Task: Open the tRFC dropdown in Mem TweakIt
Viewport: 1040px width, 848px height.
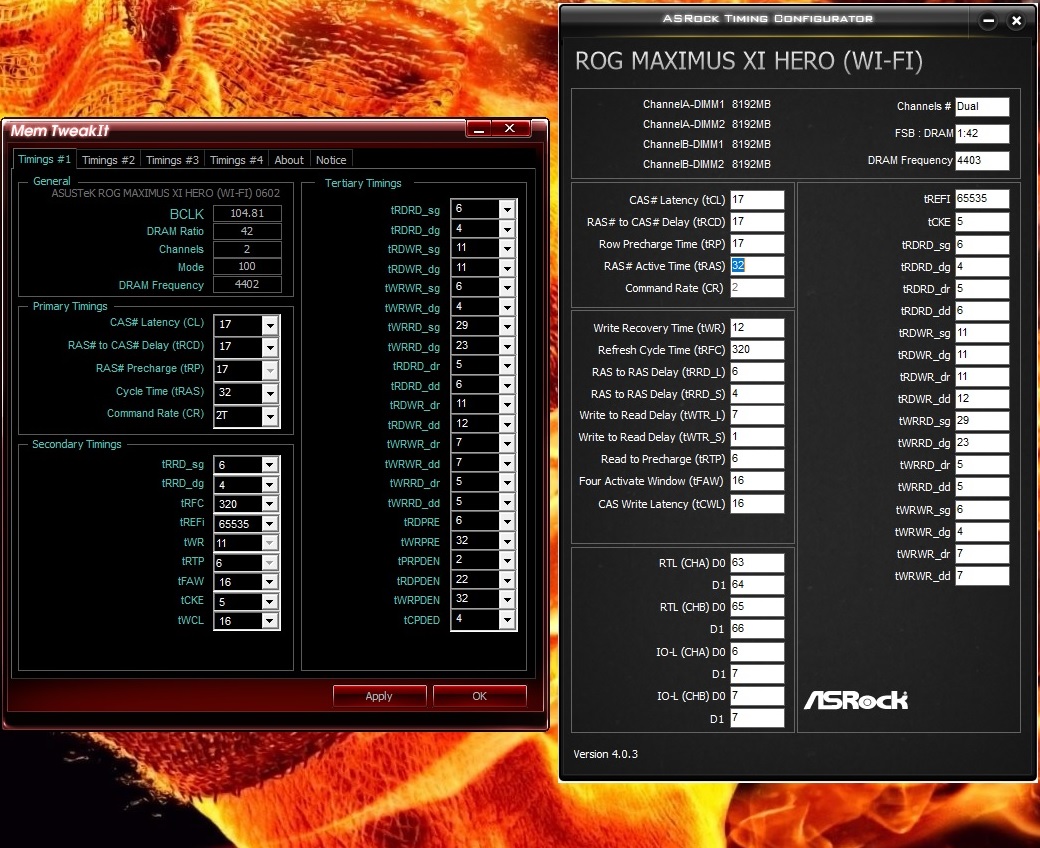Action: 269,504
